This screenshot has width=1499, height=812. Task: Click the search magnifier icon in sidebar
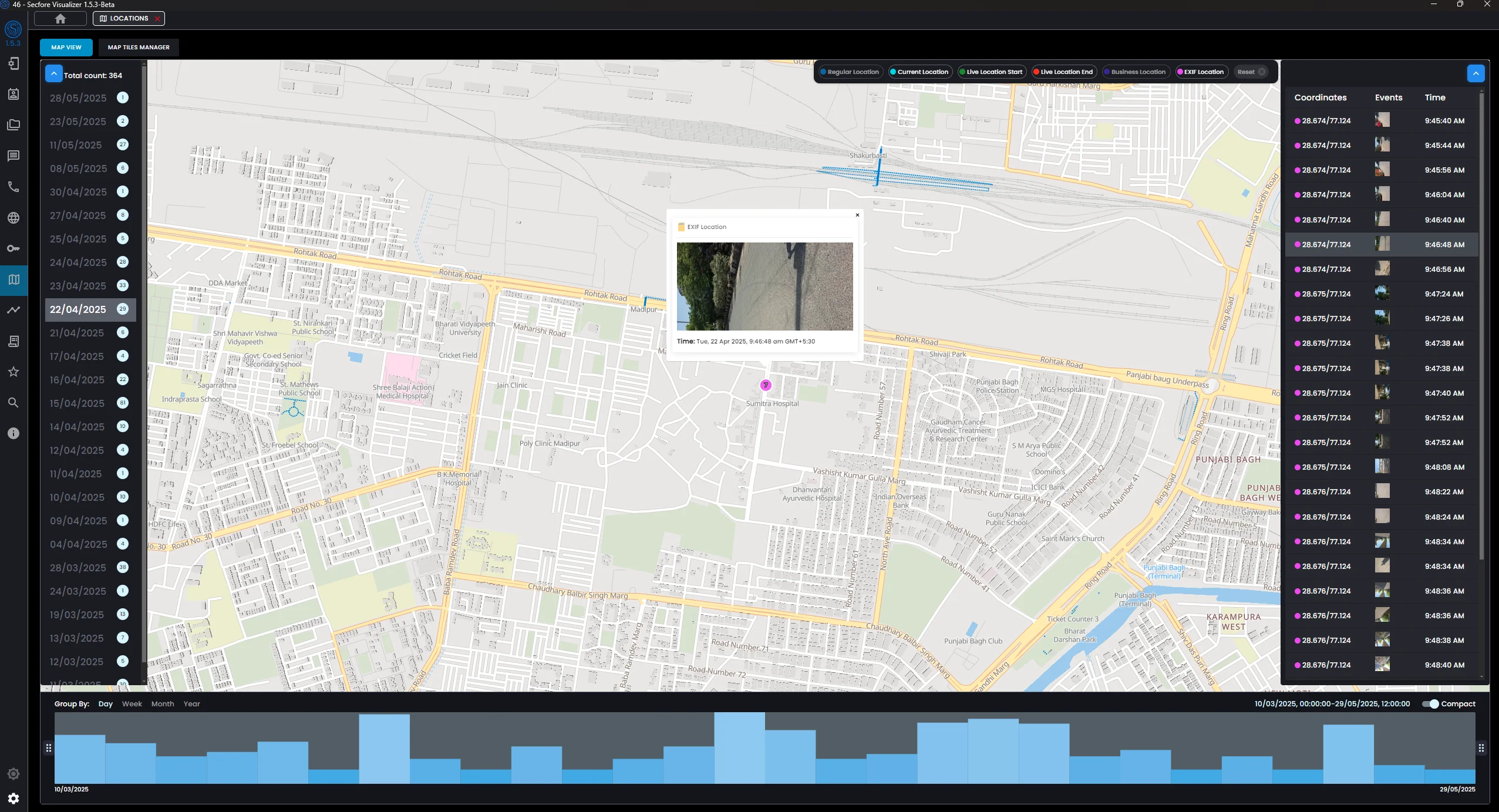click(13, 403)
